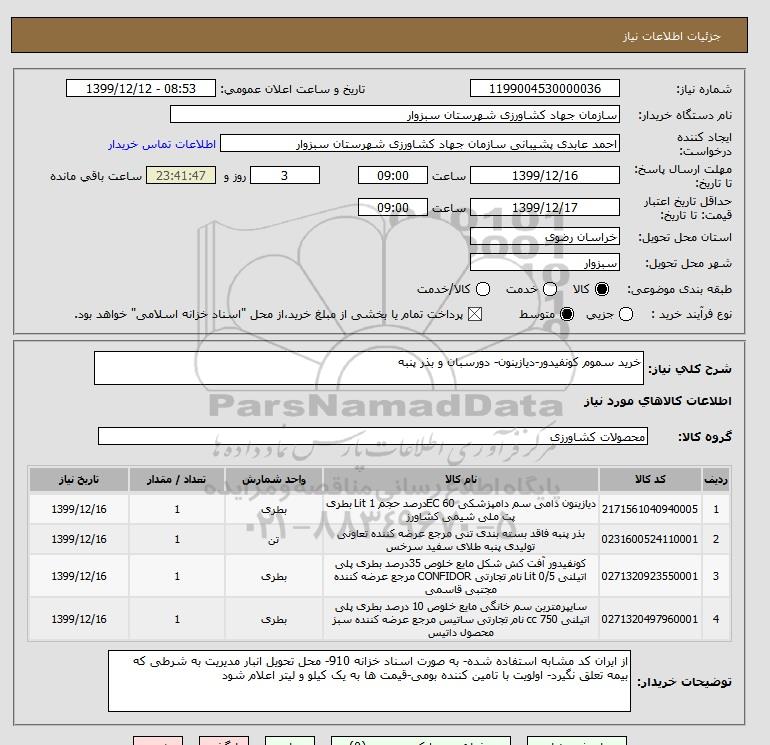Click the ردیف column header
This screenshot has width=770, height=745.
tap(716, 479)
